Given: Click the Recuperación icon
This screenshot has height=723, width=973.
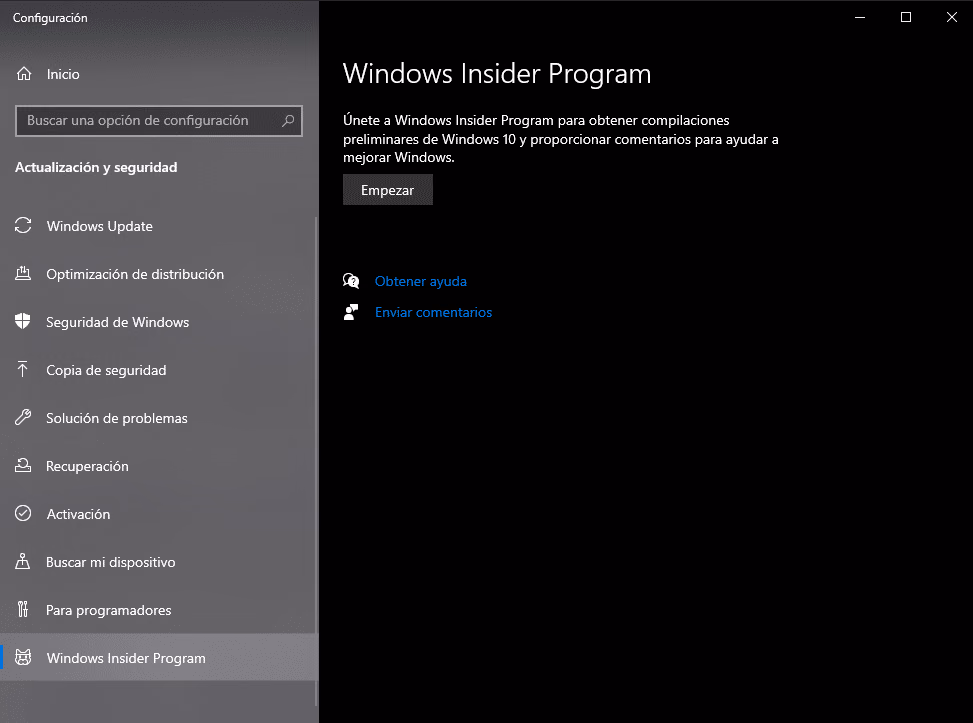Looking at the screenshot, I should [x=23, y=465].
